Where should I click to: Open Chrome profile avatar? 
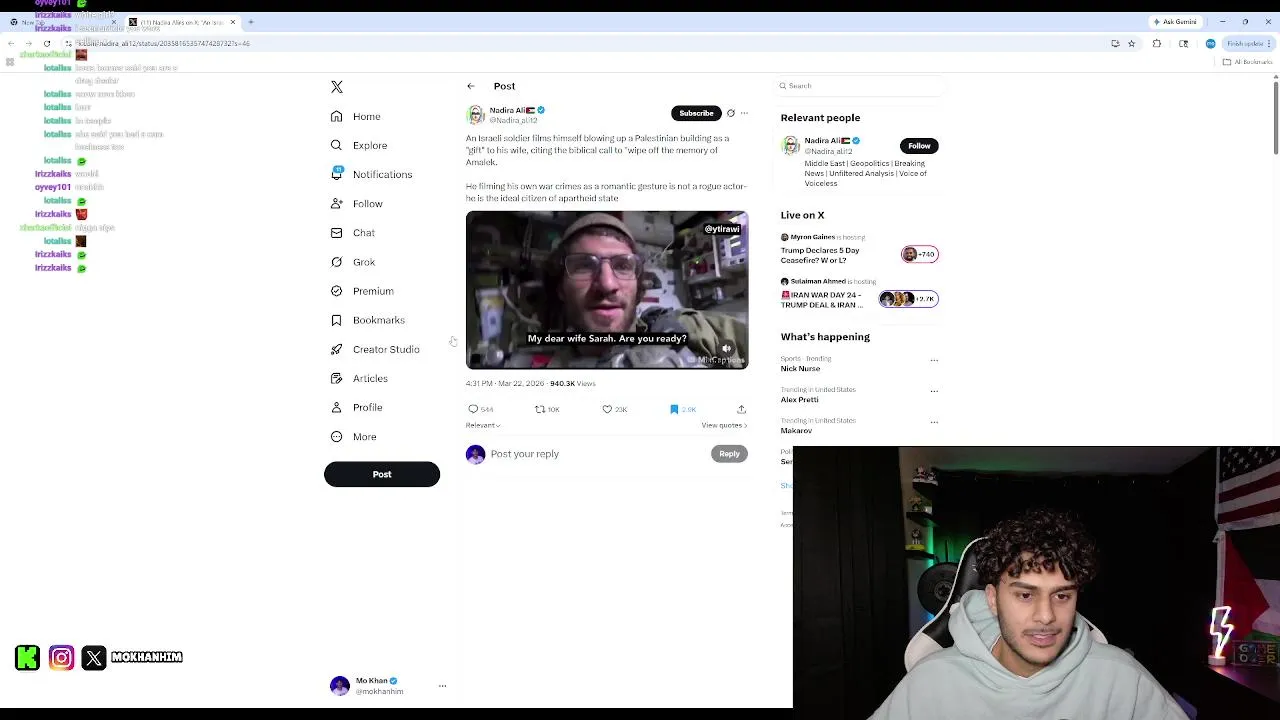[x=1210, y=43]
